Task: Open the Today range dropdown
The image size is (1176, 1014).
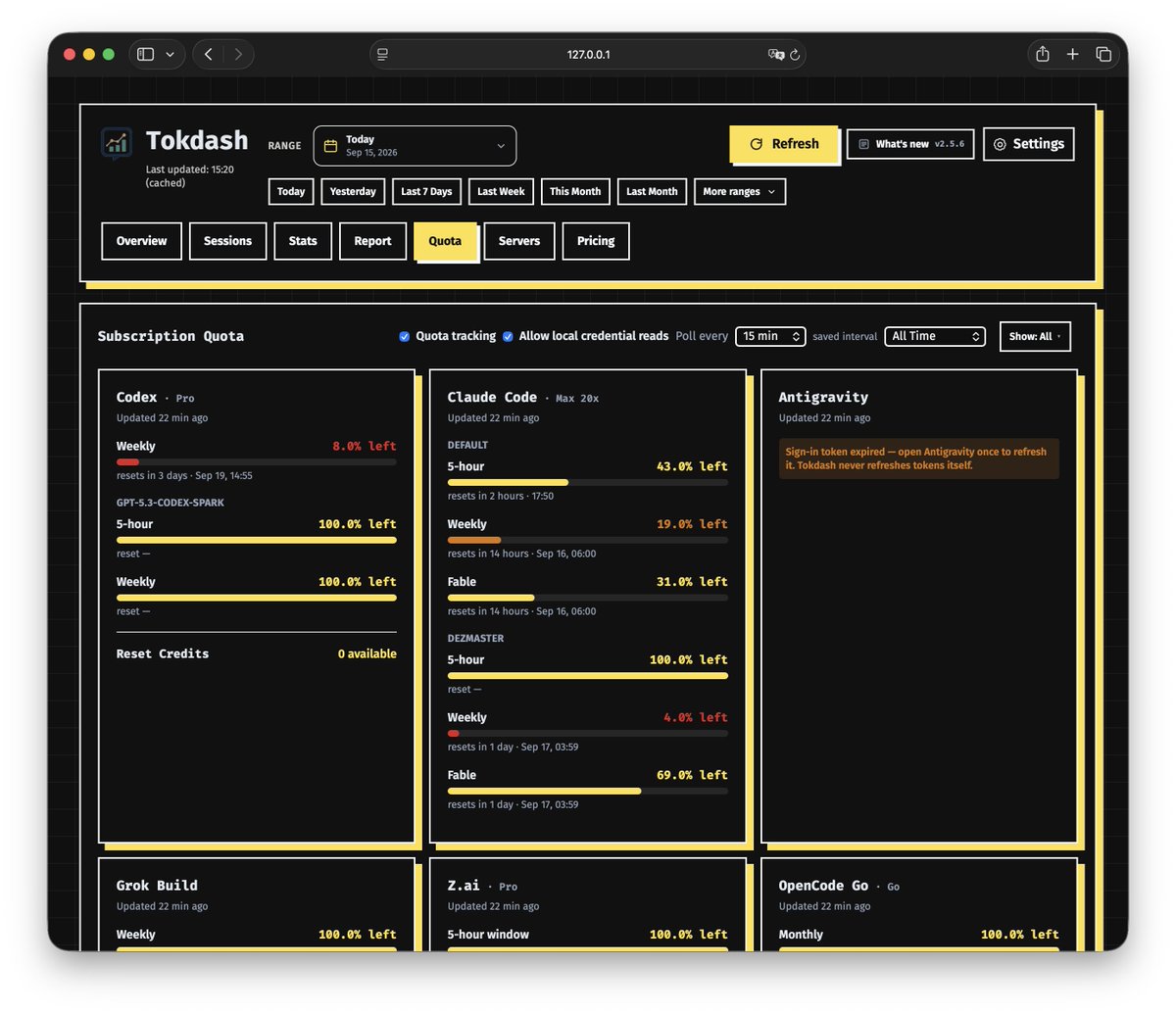Action: (415, 146)
